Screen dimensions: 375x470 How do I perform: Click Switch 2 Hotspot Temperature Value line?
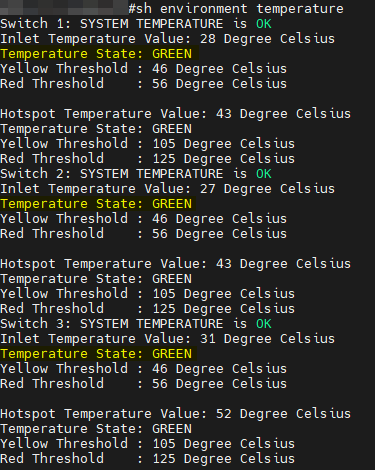pyautogui.click(x=175, y=264)
